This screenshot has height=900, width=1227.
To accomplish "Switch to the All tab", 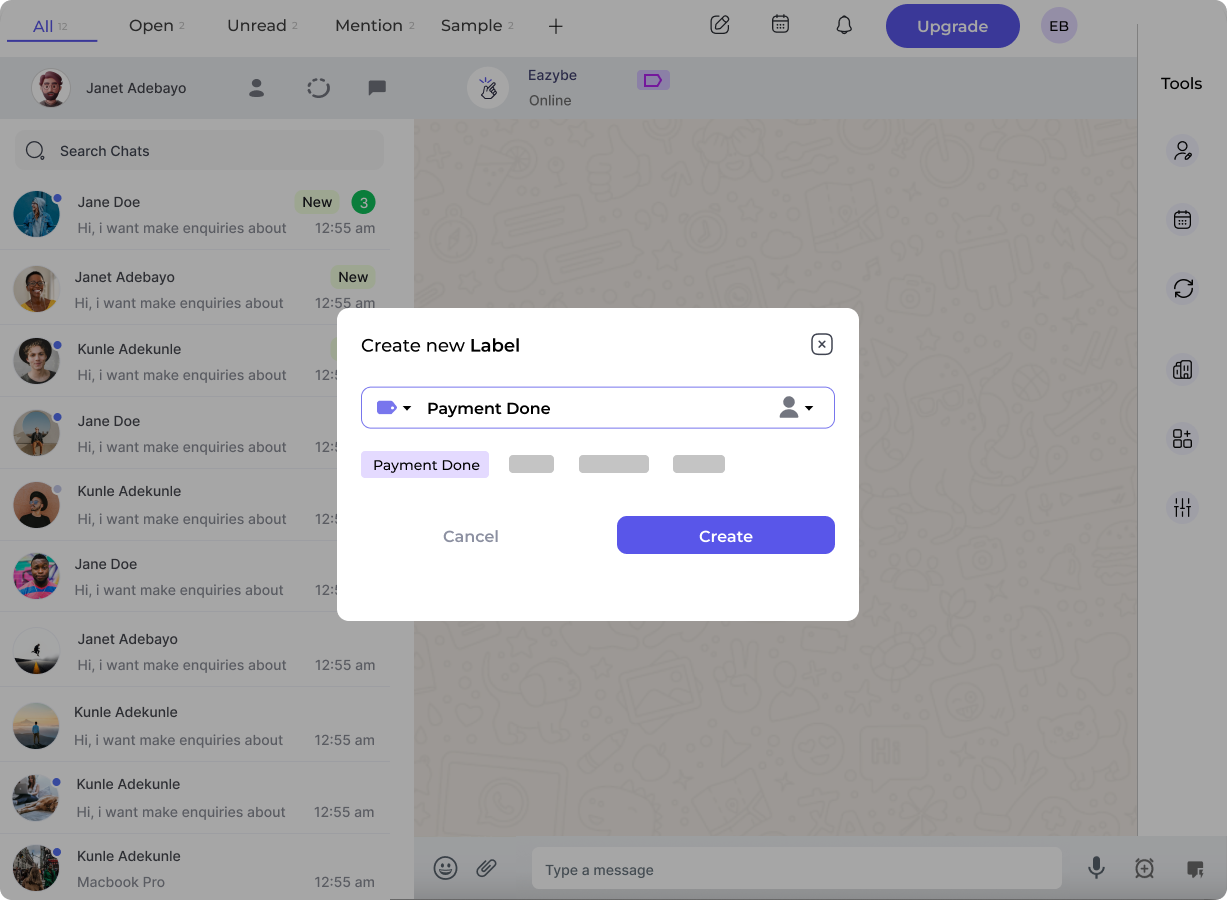I will click(52, 26).
